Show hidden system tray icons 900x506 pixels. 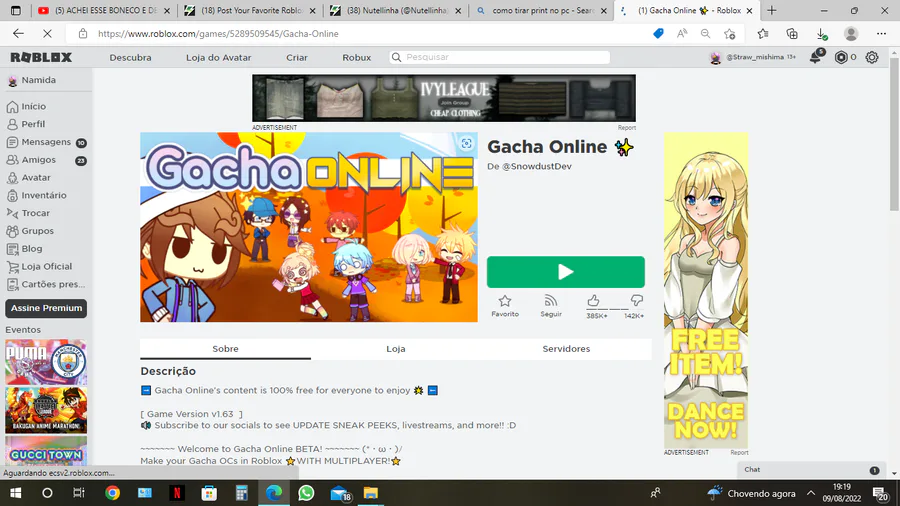[x=810, y=493]
